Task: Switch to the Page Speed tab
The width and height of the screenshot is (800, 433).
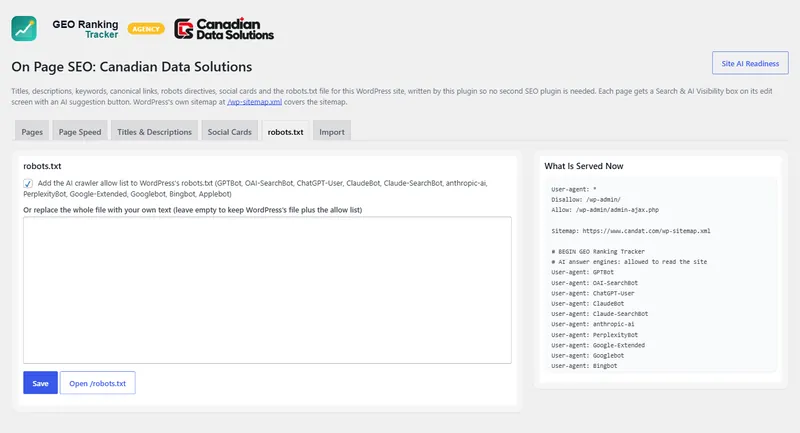Action: [x=80, y=132]
